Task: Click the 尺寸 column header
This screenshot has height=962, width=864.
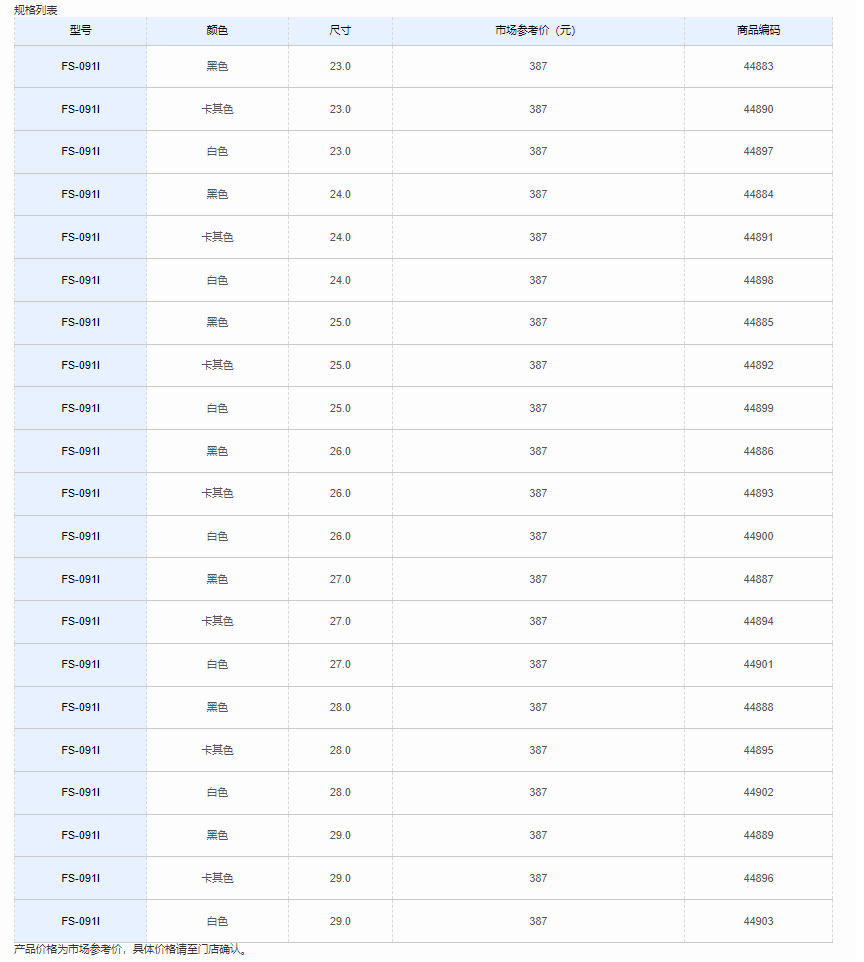Action: point(340,30)
